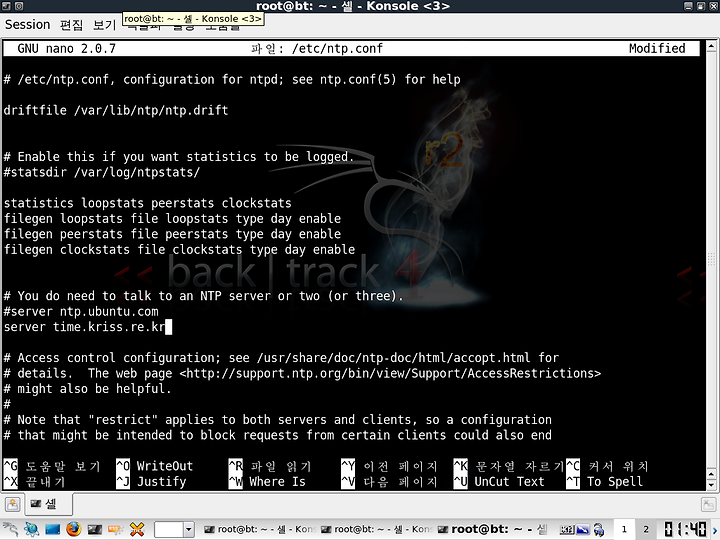Image resolution: width=720 pixels, height=540 pixels.
Task: Switch to second root@bt Konsole taskbar entry
Action: click(376, 529)
